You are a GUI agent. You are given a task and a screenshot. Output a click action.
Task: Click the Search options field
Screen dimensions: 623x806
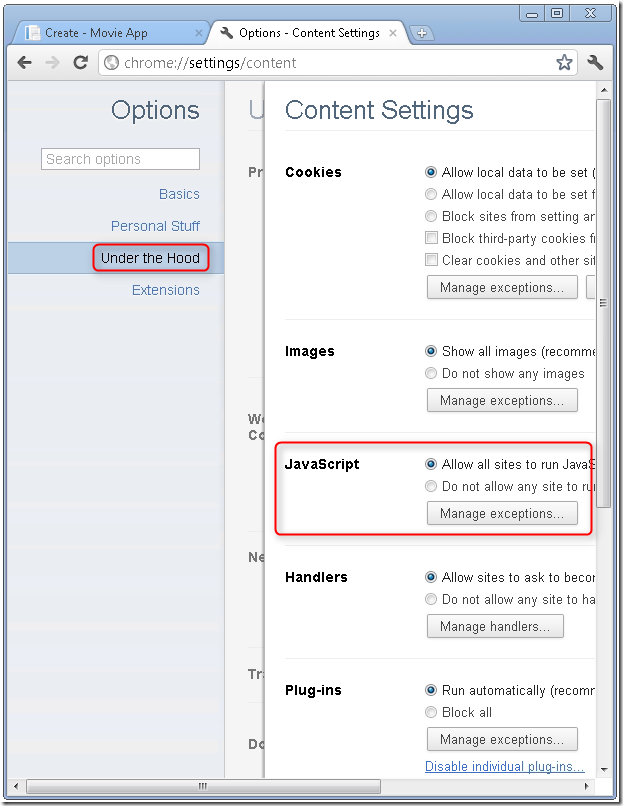pos(121,159)
